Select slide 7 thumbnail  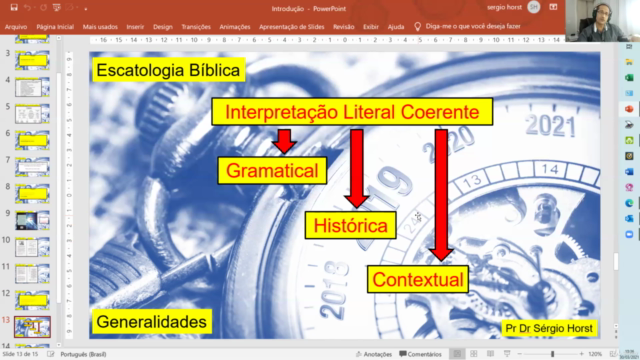click(x=32, y=167)
